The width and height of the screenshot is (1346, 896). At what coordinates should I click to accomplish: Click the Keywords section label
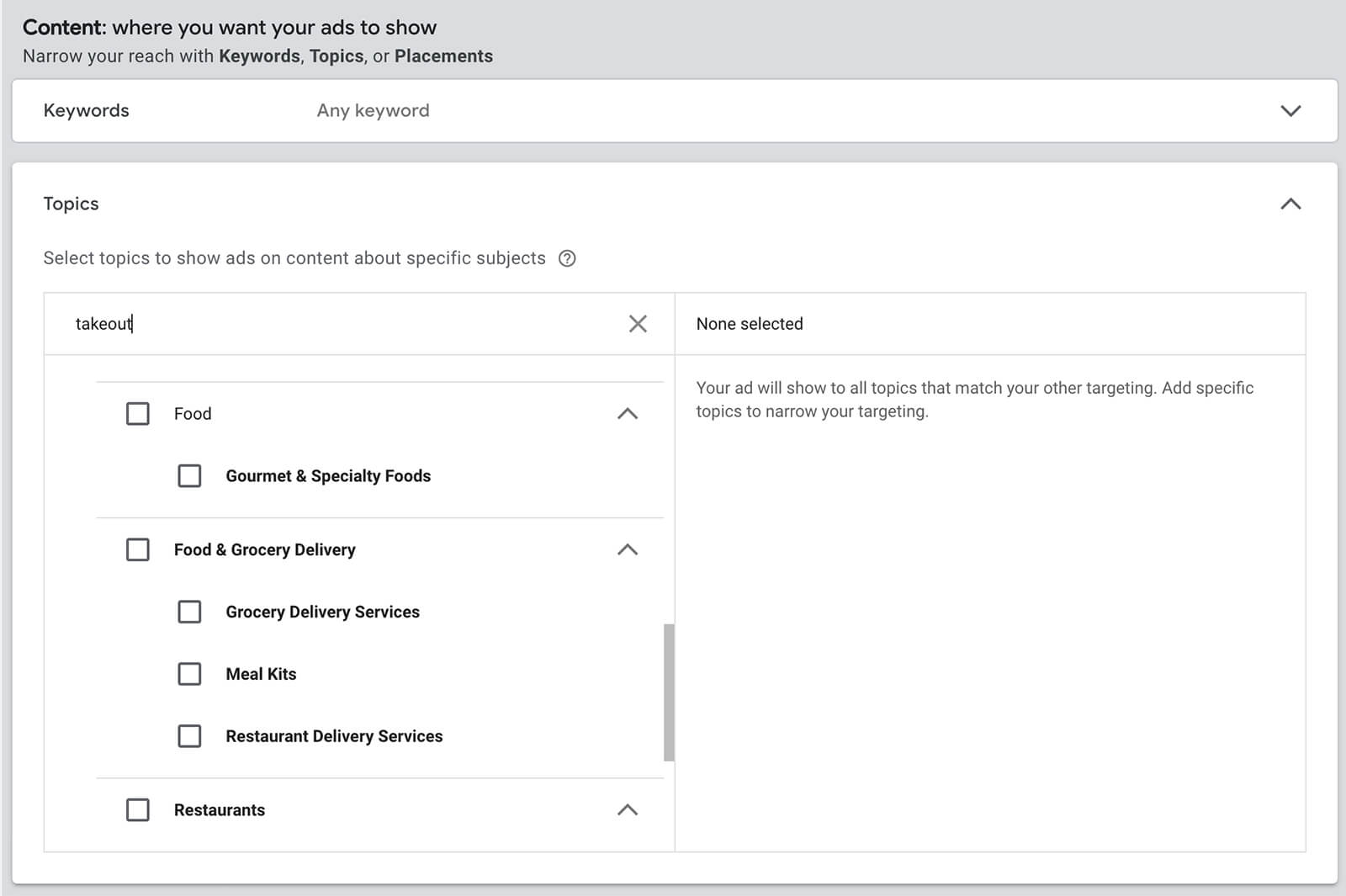pyautogui.click(x=86, y=111)
